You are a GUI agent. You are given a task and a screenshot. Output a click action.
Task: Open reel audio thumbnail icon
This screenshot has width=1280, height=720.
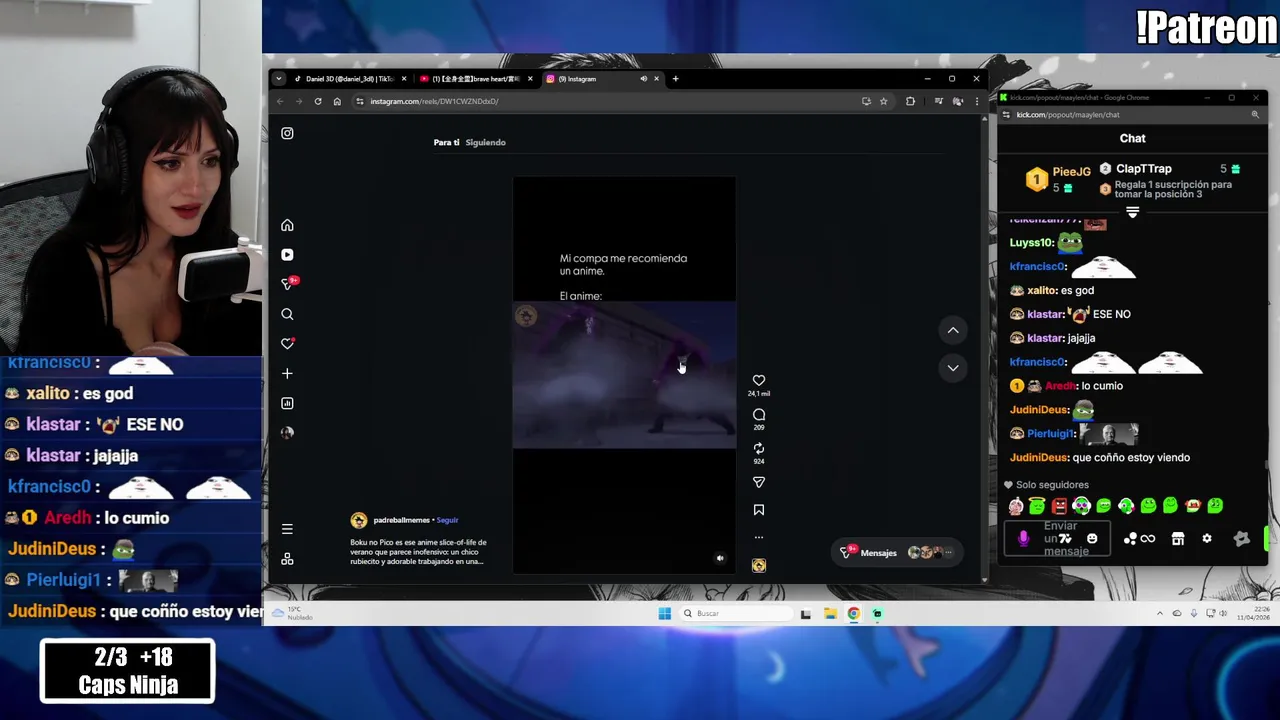pos(759,566)
